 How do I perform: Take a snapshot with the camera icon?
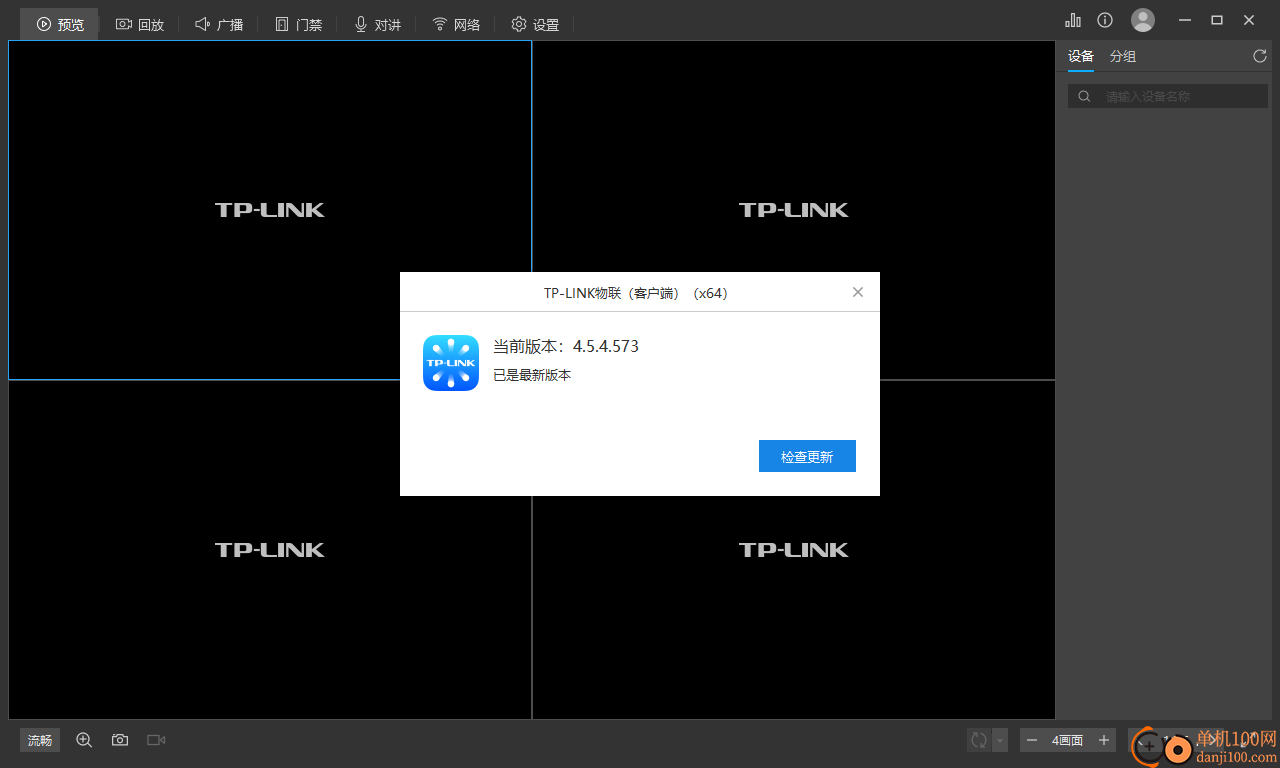coord(120,740)
